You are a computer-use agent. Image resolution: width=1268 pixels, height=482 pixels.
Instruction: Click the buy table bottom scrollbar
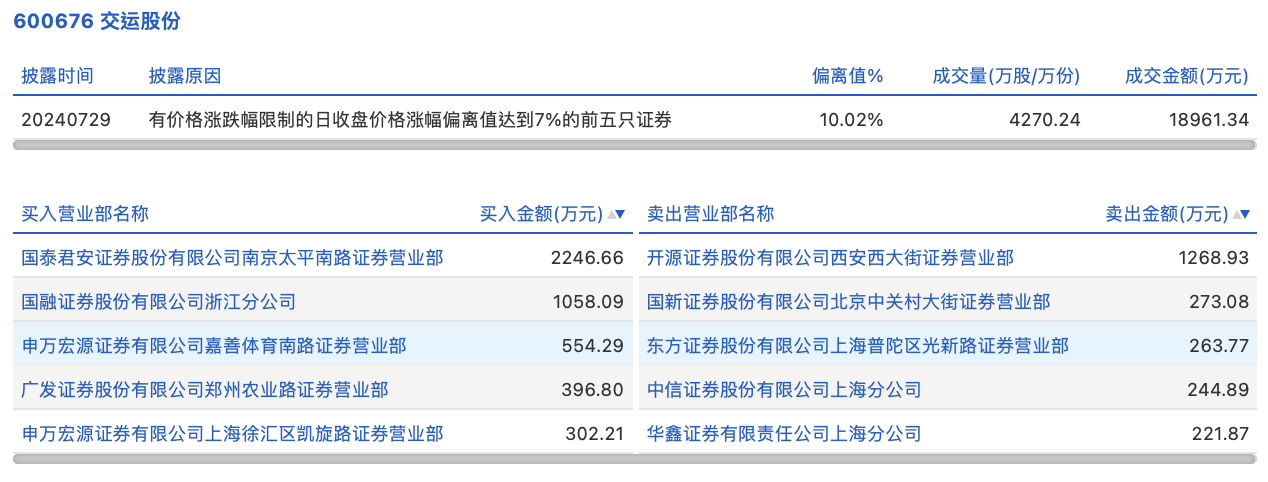322,459
